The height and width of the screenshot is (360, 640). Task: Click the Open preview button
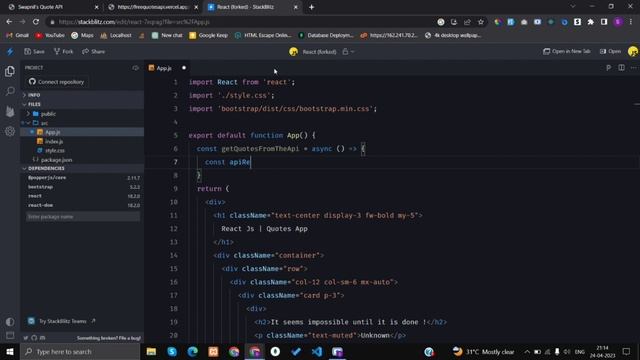pos(610,51)
